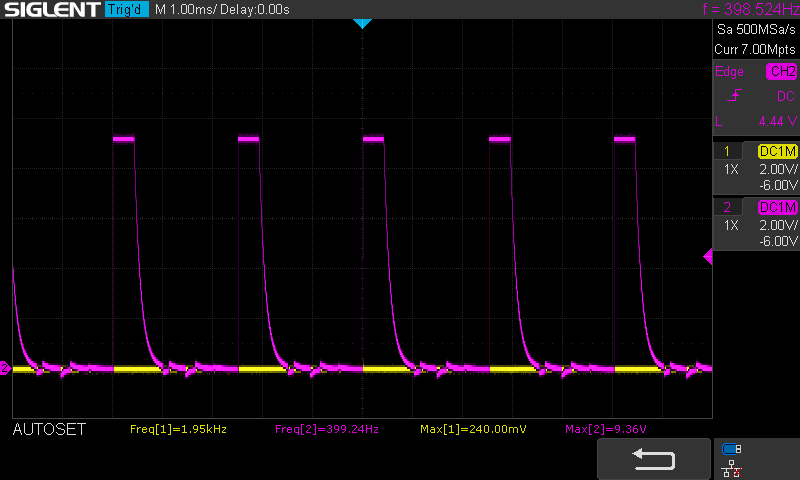The height and width of the screenshot is (480, 800).
Task: Select the channel 2 number box
Action: pos(727,207)
